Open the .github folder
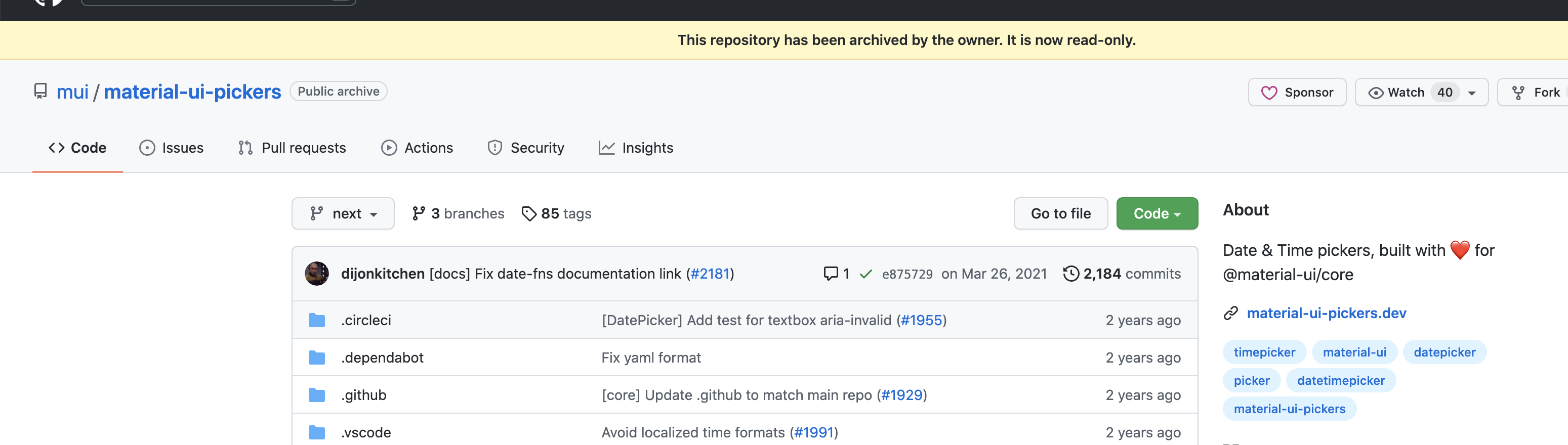1568x445 pixels. click(x=364, y=395)
